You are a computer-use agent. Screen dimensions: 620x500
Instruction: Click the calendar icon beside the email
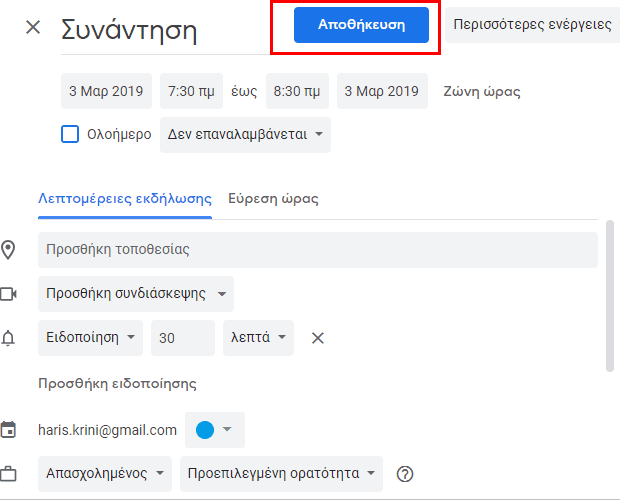(8, 430)
